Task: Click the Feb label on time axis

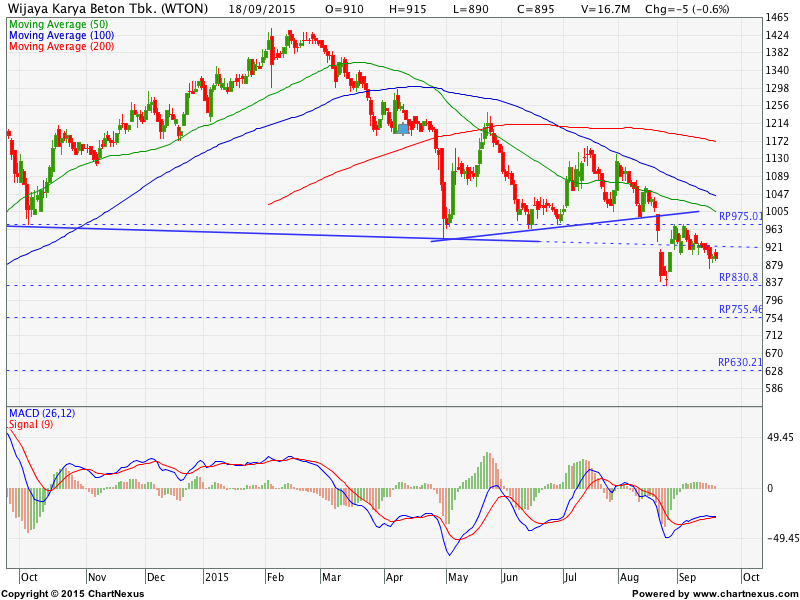Action: 275,577
